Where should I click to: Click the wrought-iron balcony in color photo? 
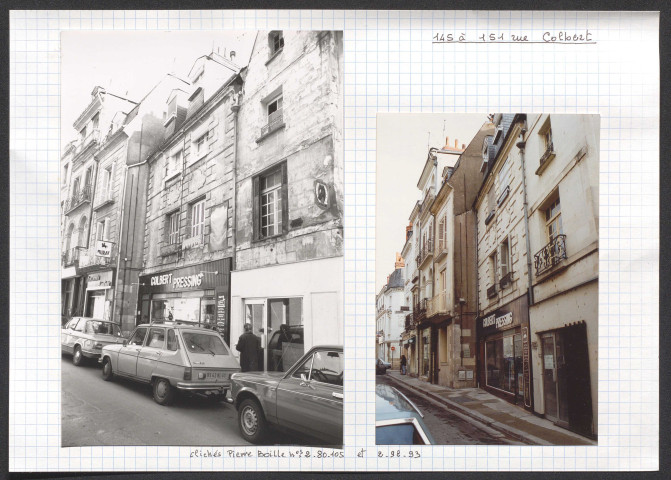click(550, 255)
